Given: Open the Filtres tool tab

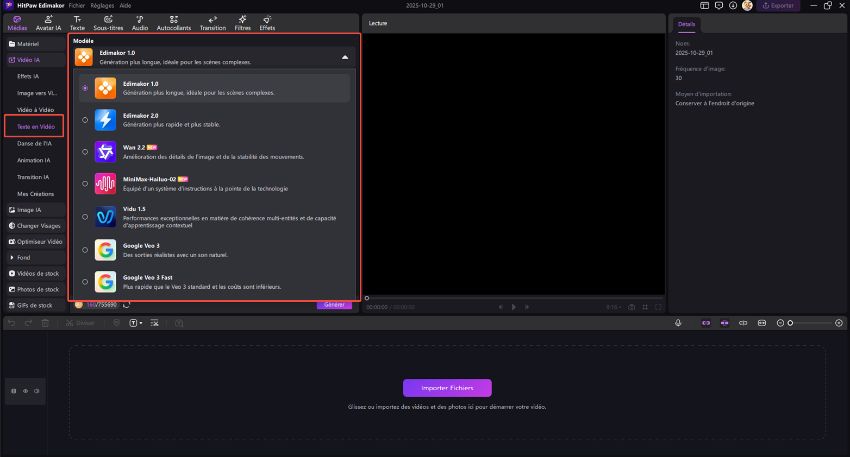Looking at the screenshot, I should click(x=242, y=23).
